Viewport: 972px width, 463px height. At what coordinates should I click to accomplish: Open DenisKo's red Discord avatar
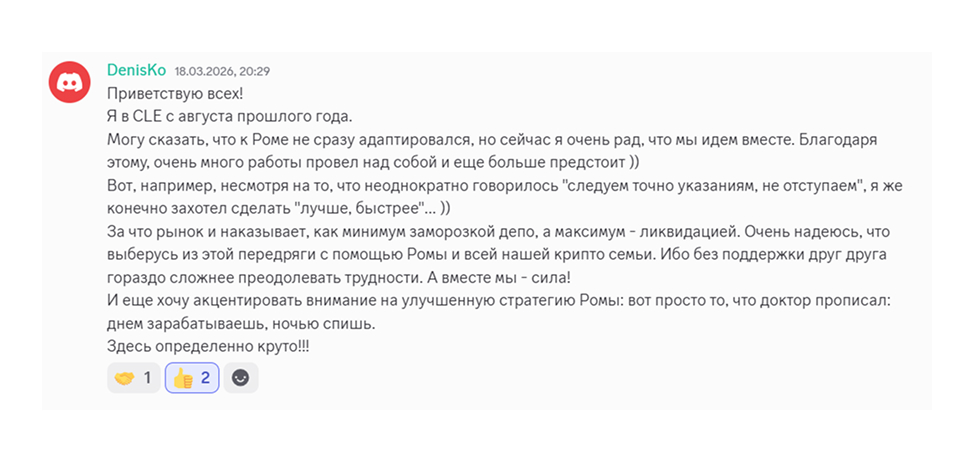(x=69, y=82)
